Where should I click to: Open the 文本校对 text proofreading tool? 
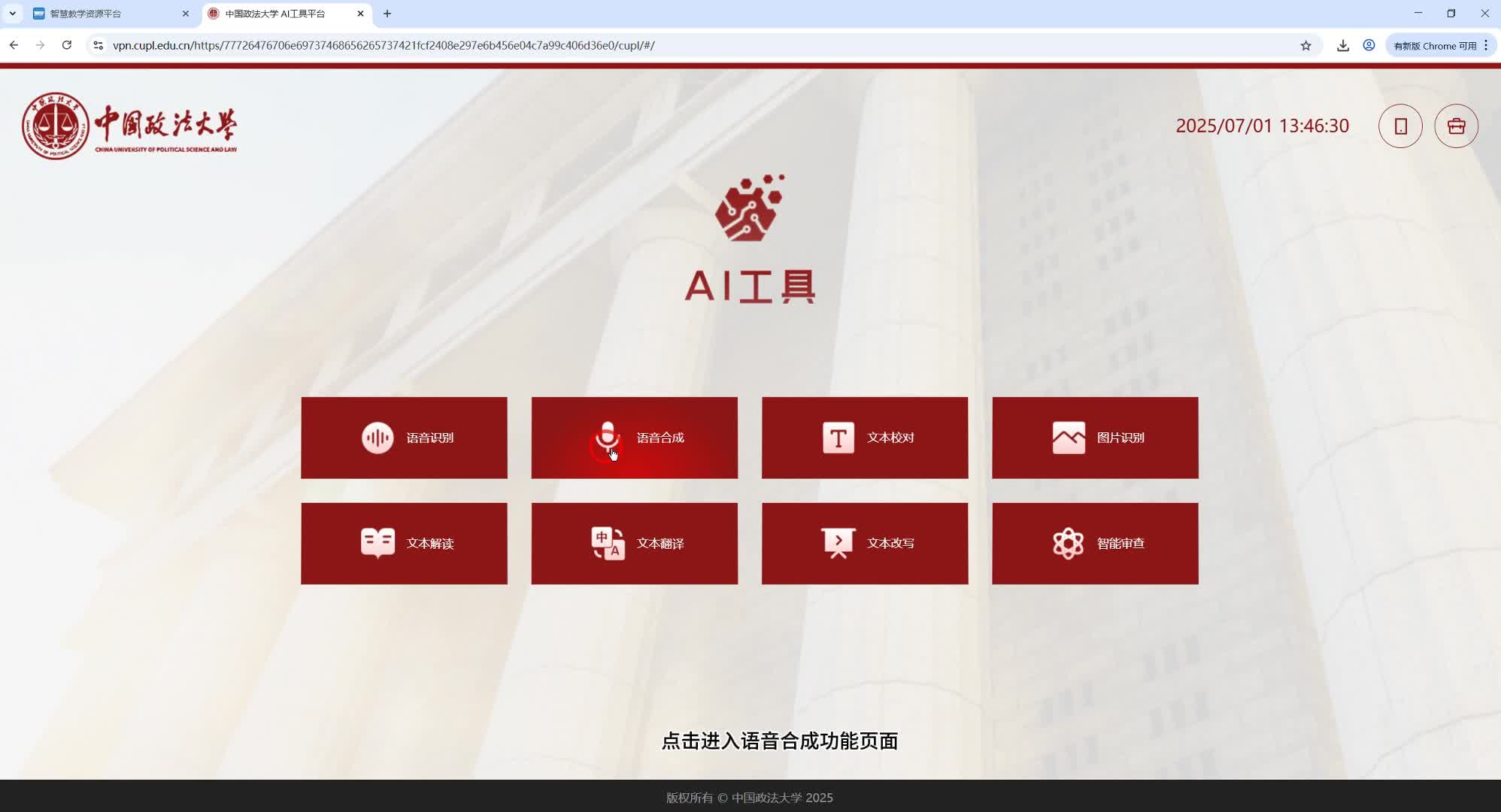864,438
